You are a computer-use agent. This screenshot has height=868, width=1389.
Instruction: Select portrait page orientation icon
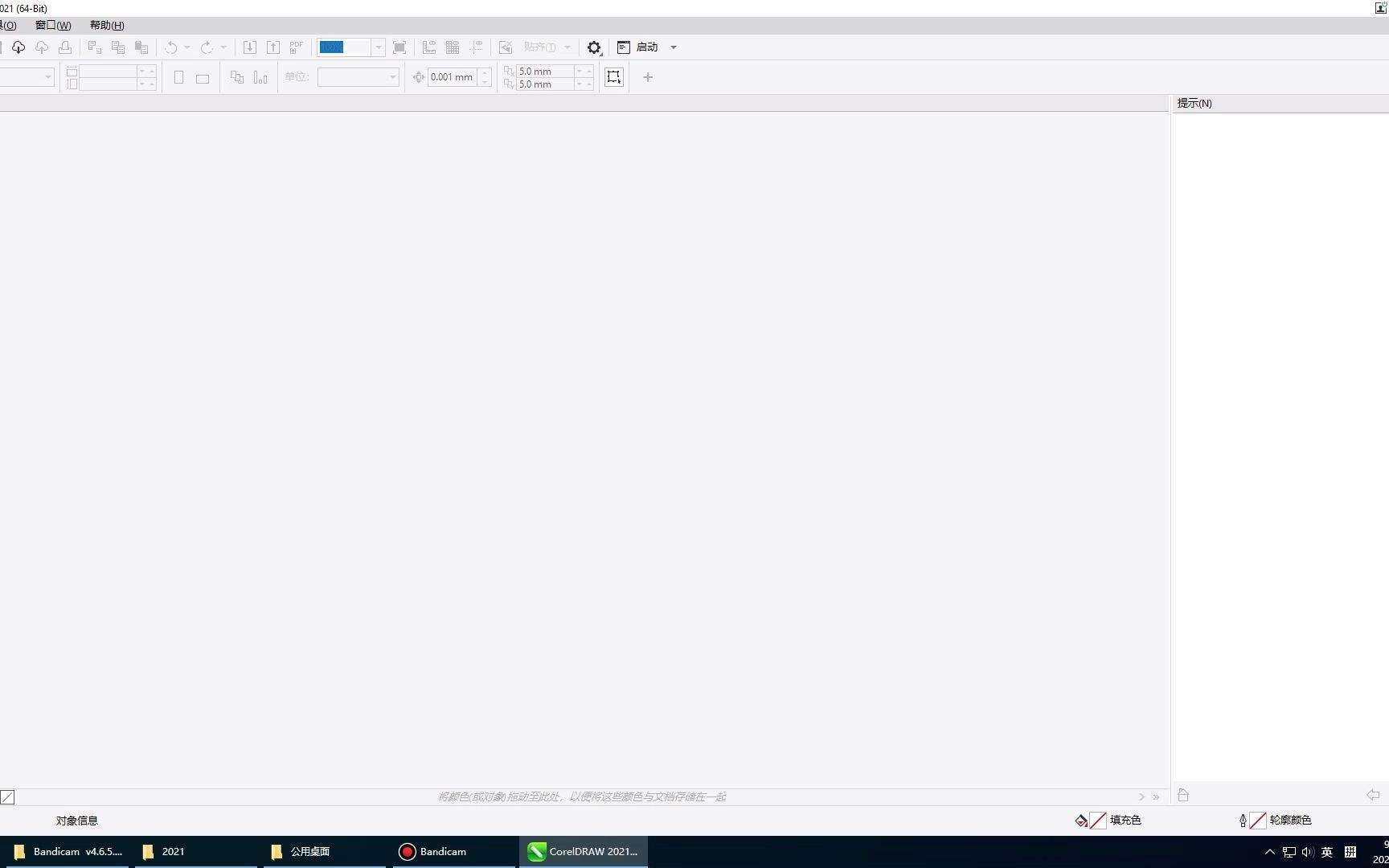[179, 77]
